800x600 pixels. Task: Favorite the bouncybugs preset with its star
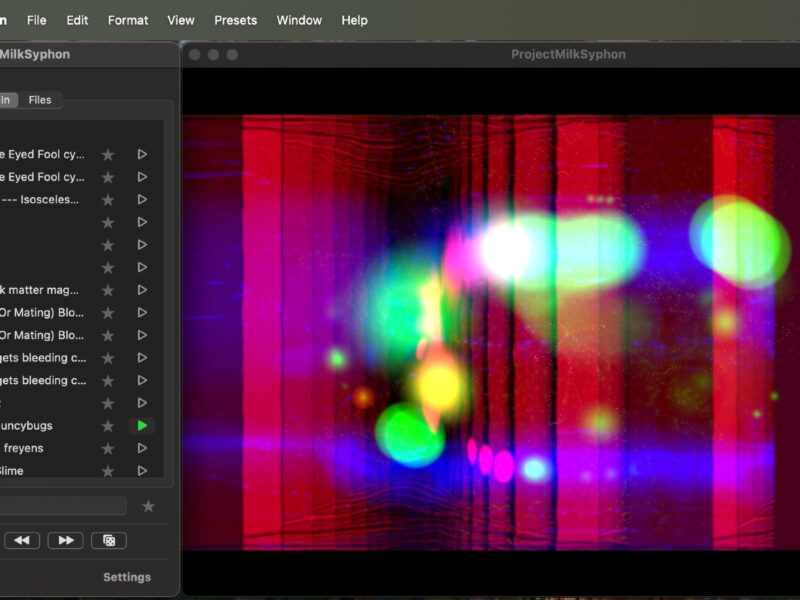tap(108, 426)
